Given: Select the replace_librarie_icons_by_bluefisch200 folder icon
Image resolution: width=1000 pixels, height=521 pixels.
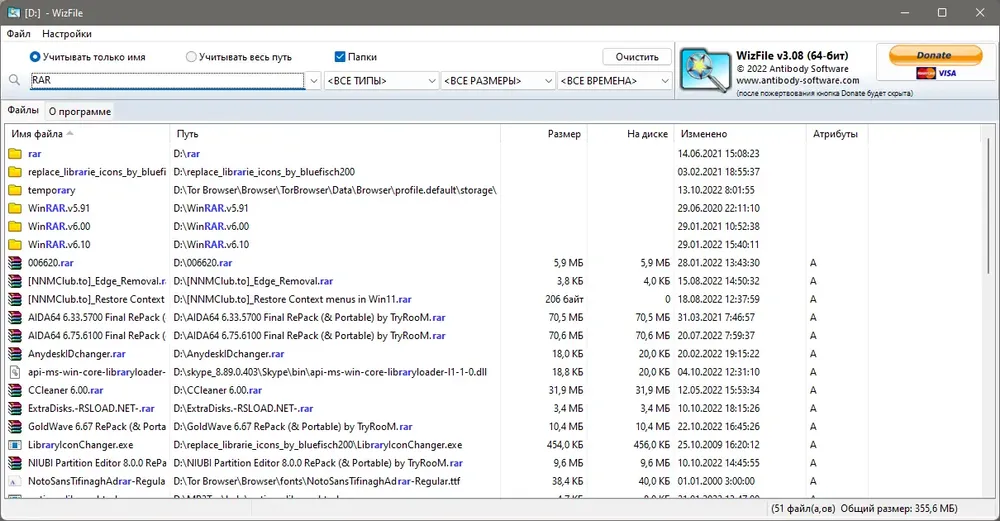Looking at the screenshot, I should click(x=15, y=172).
